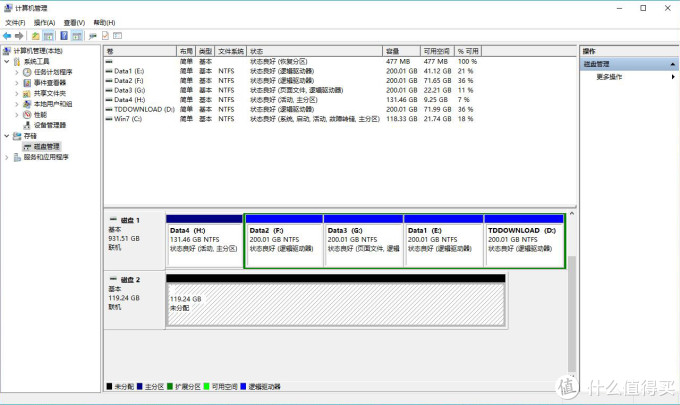Open the 帮助(H) menu
The image size is (680, 405).
104,23
